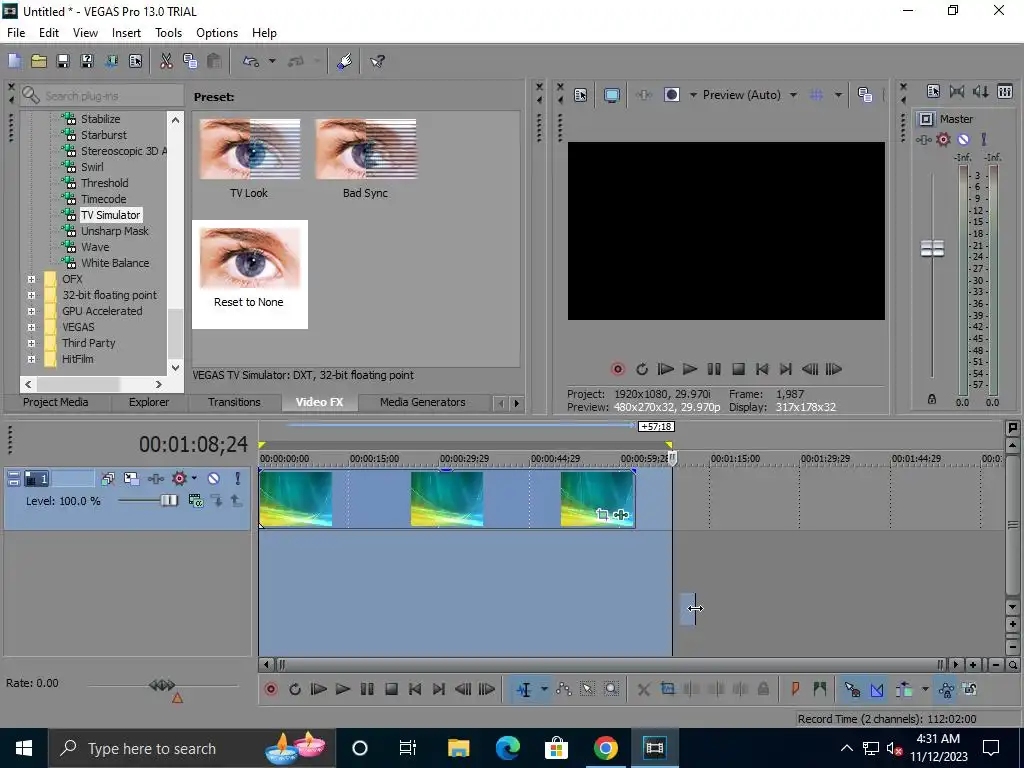
Task: Open the Tools menu
Action: pyautogui.click(x=168, y=33)
